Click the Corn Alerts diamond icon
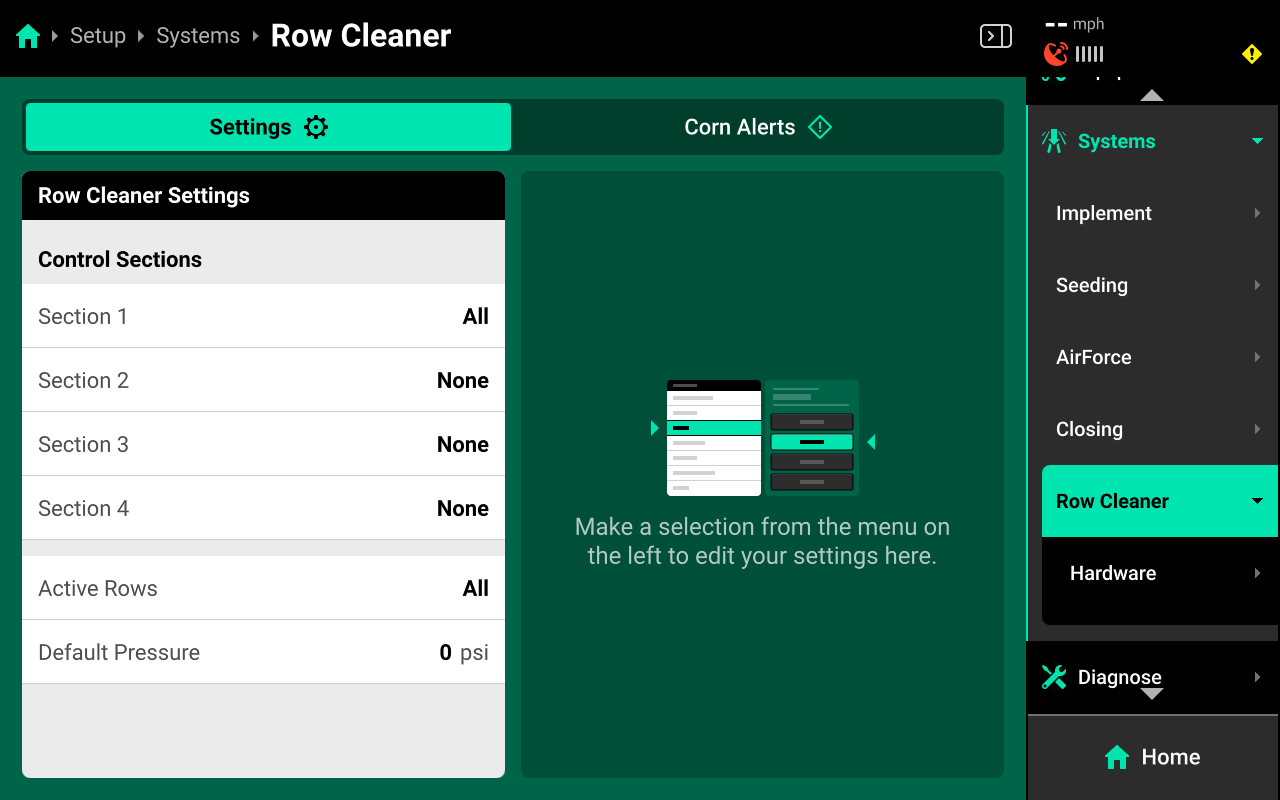The width and height of the screenshot is (1280, 800). pos(820,127)
